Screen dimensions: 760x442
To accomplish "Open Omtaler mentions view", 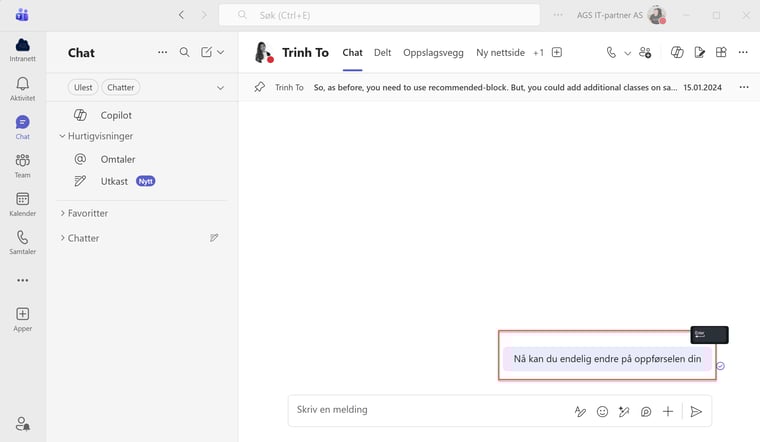I will point(117,159).
